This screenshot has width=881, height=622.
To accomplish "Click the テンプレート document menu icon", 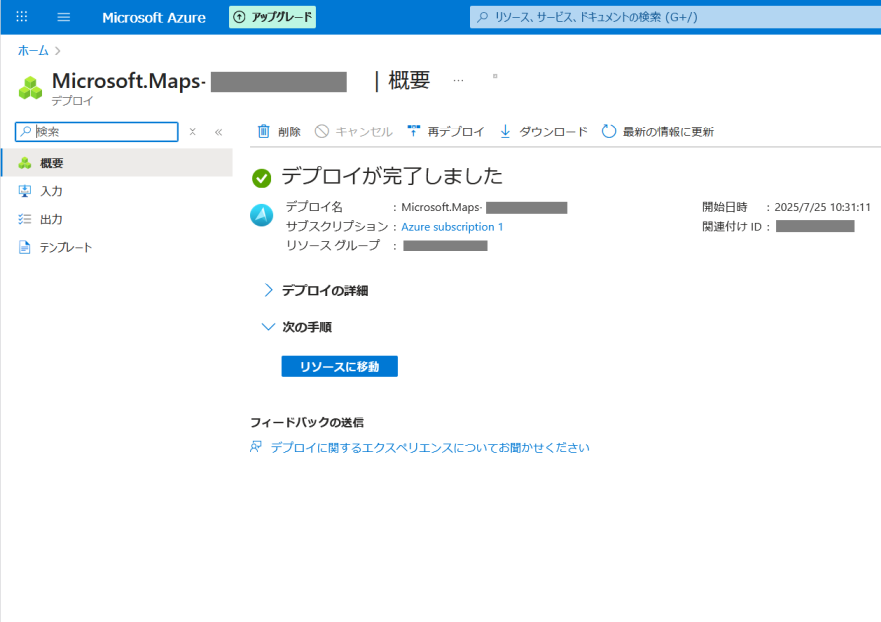I will click(25, 247).
